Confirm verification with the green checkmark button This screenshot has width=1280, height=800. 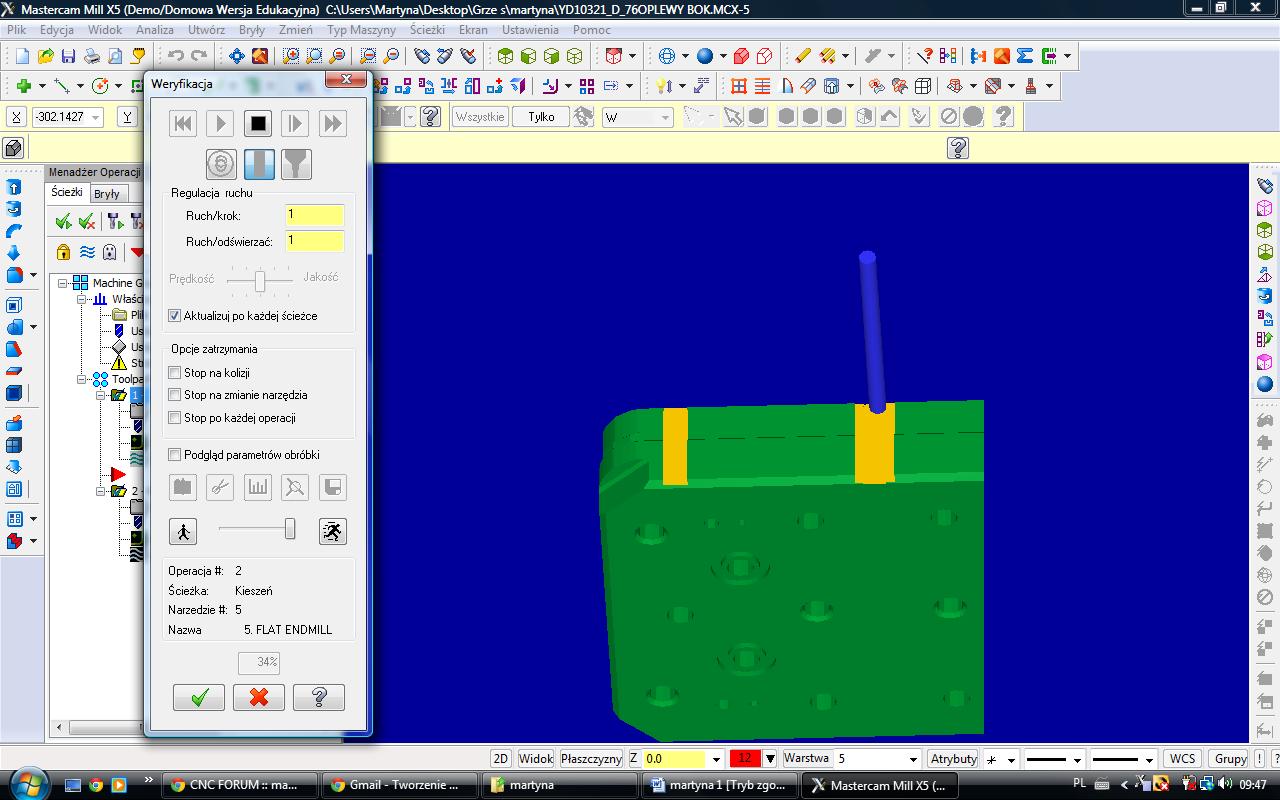[x=199, y=697]
